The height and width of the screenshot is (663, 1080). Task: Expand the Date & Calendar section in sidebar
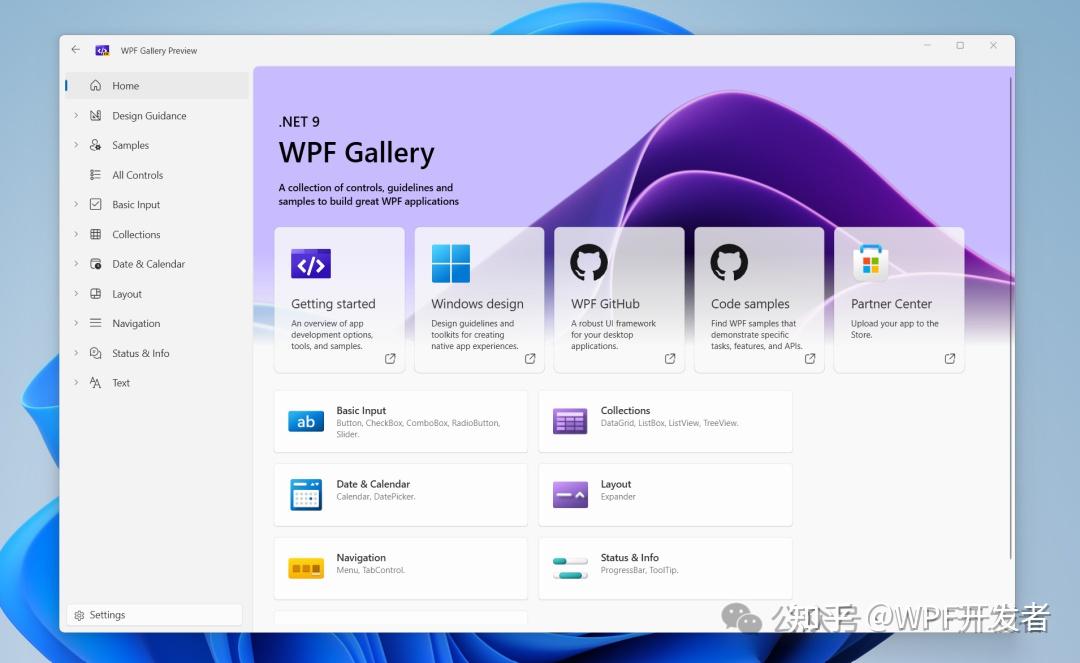click(77, 264)
